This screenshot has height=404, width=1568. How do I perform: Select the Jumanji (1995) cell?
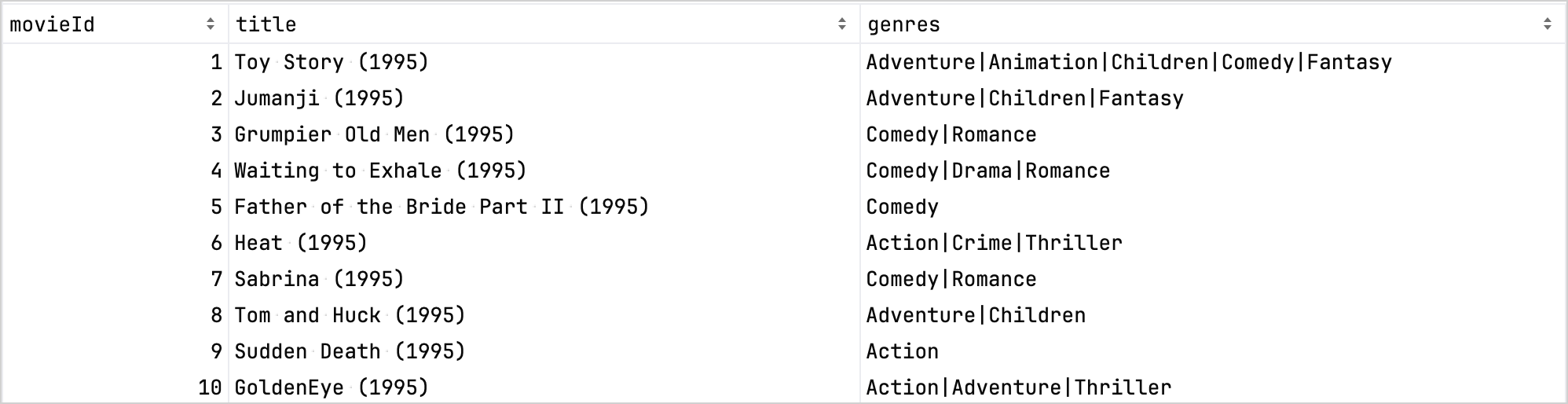(319, 98)
